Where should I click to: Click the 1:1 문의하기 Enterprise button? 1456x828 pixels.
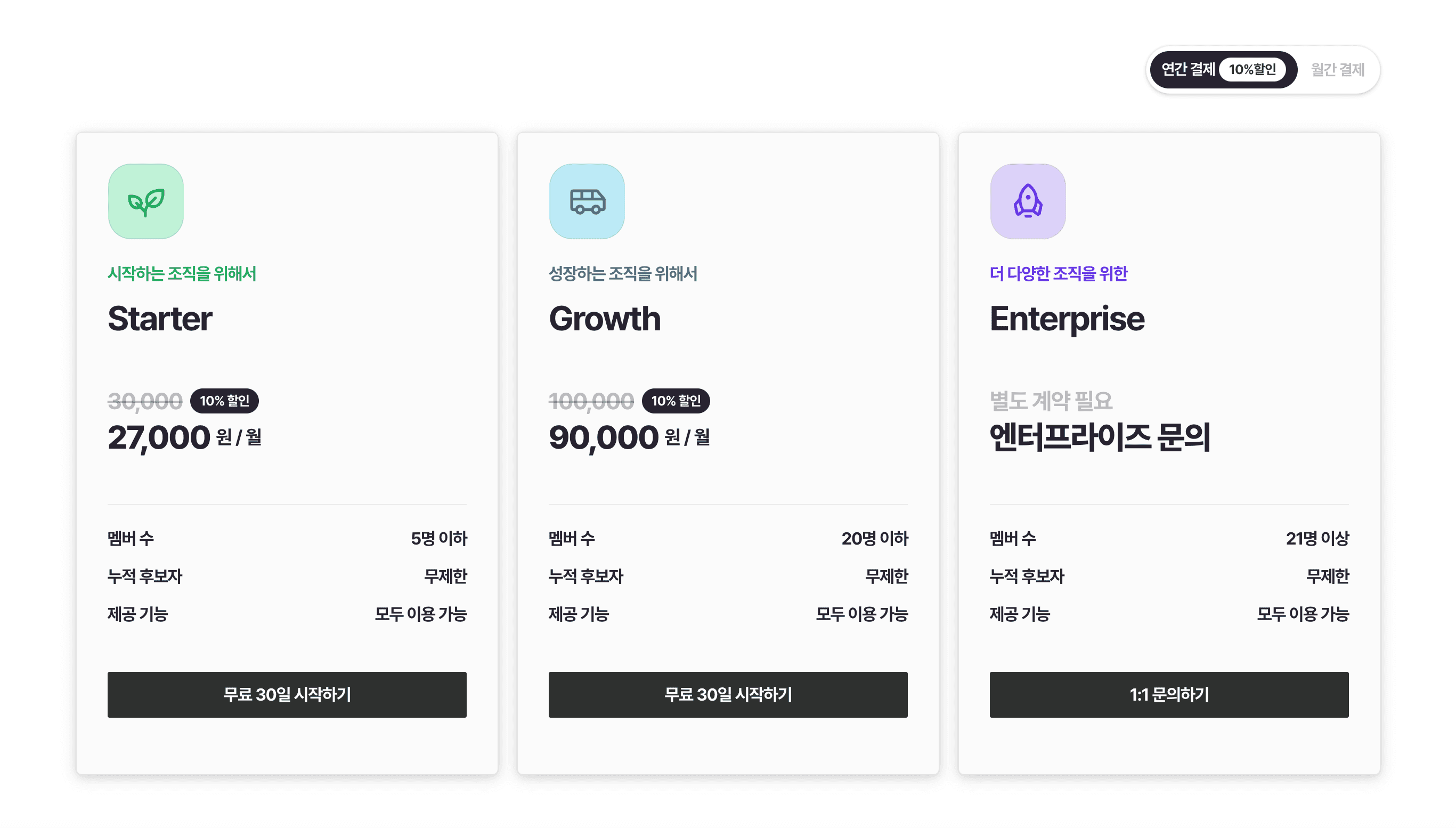1168,694
